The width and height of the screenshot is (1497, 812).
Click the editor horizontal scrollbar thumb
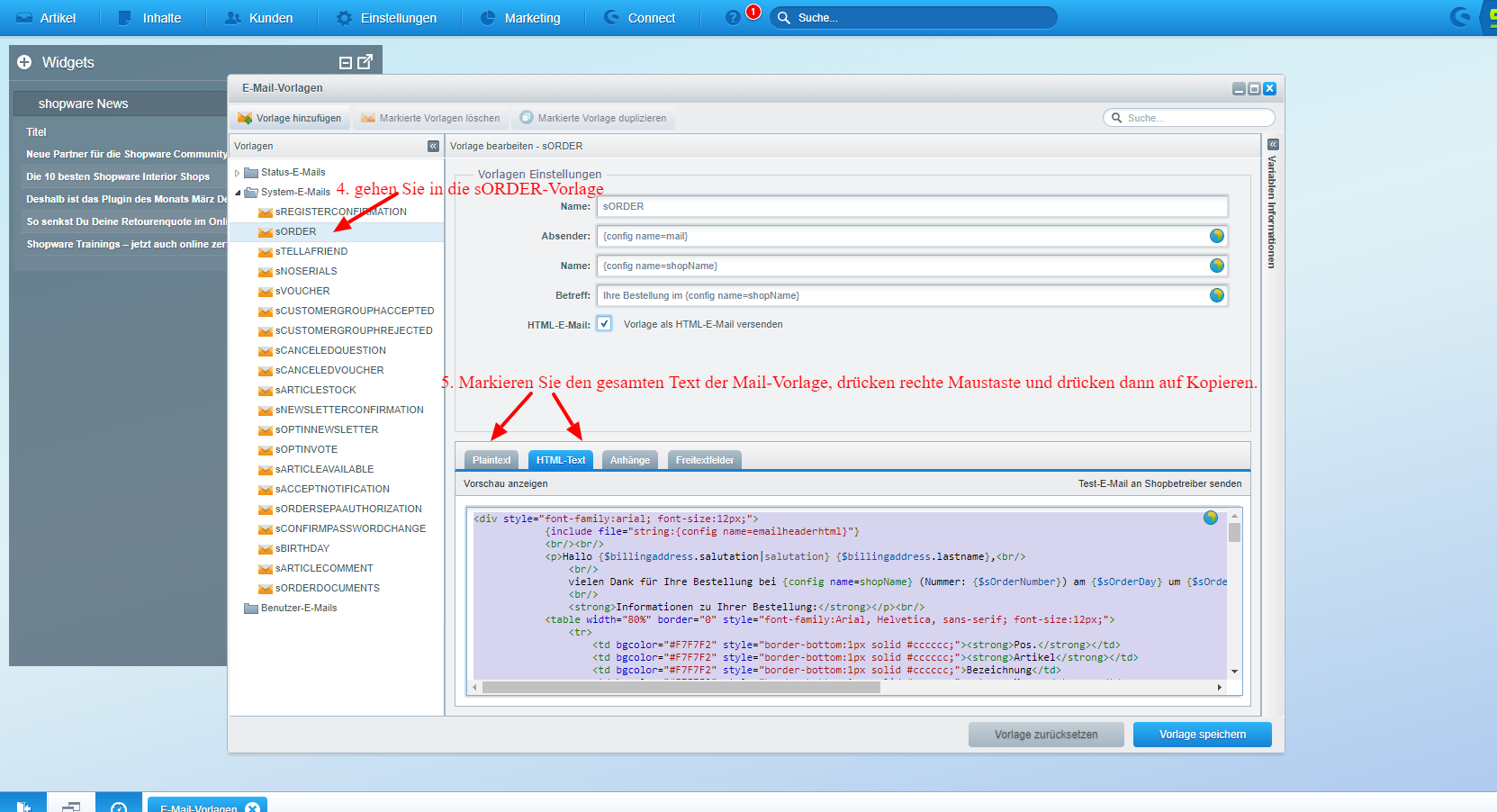[x=681, y=687]
